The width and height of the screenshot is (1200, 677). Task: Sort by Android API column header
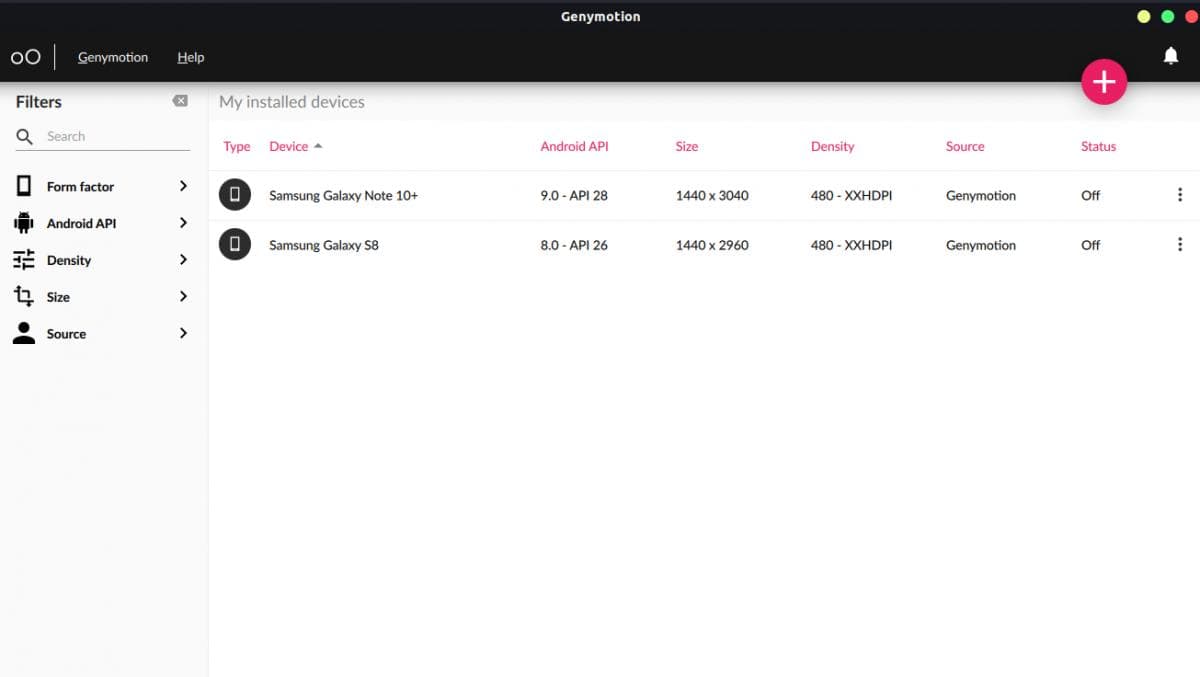574,146
